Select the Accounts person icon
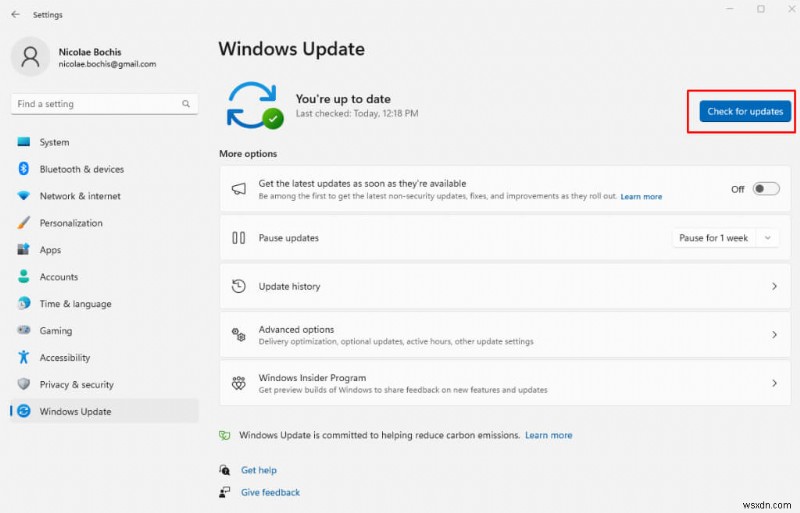The image size is (800, 513). [23, 276]
